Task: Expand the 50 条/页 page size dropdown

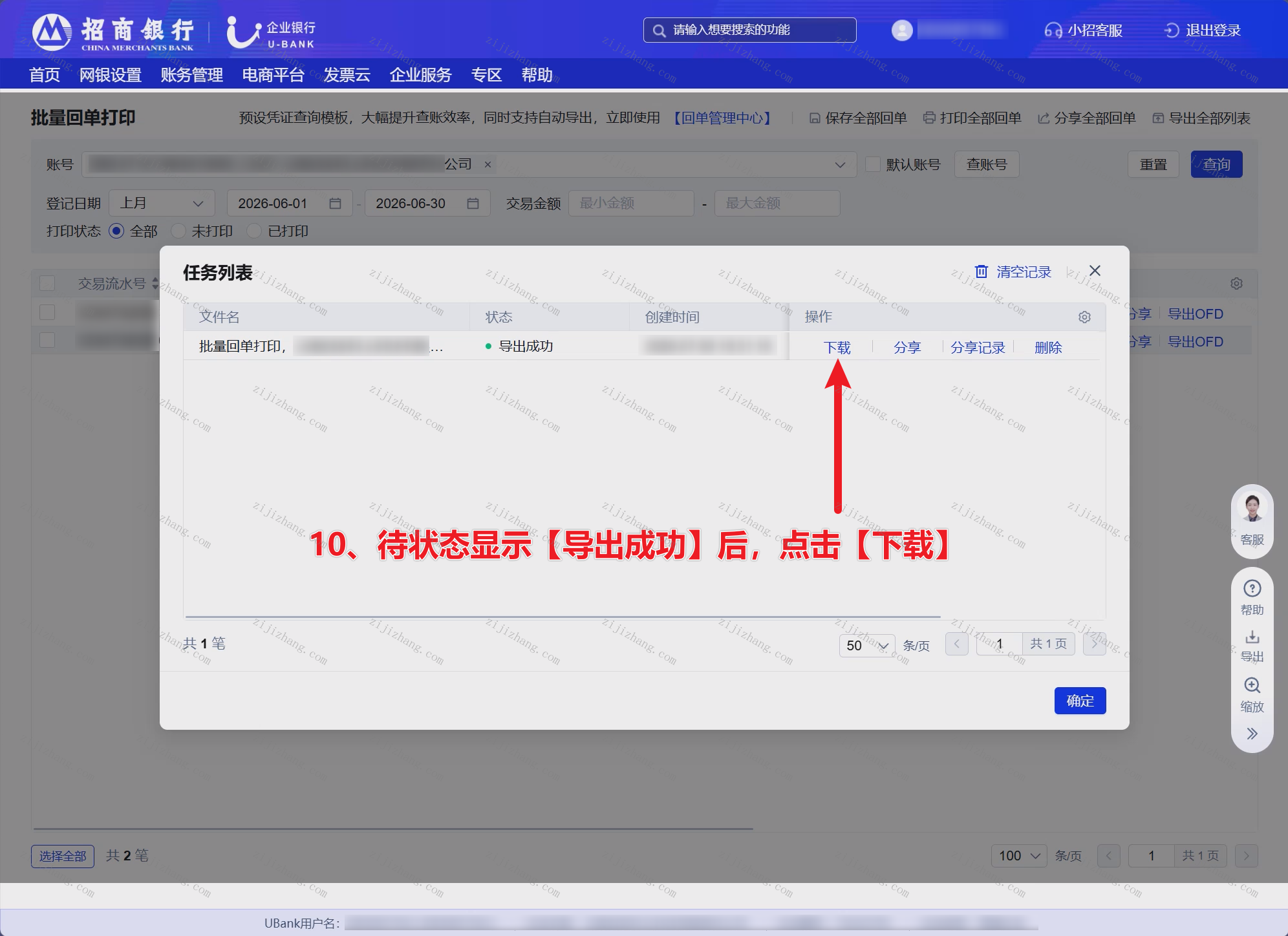Action: [867, 645]
